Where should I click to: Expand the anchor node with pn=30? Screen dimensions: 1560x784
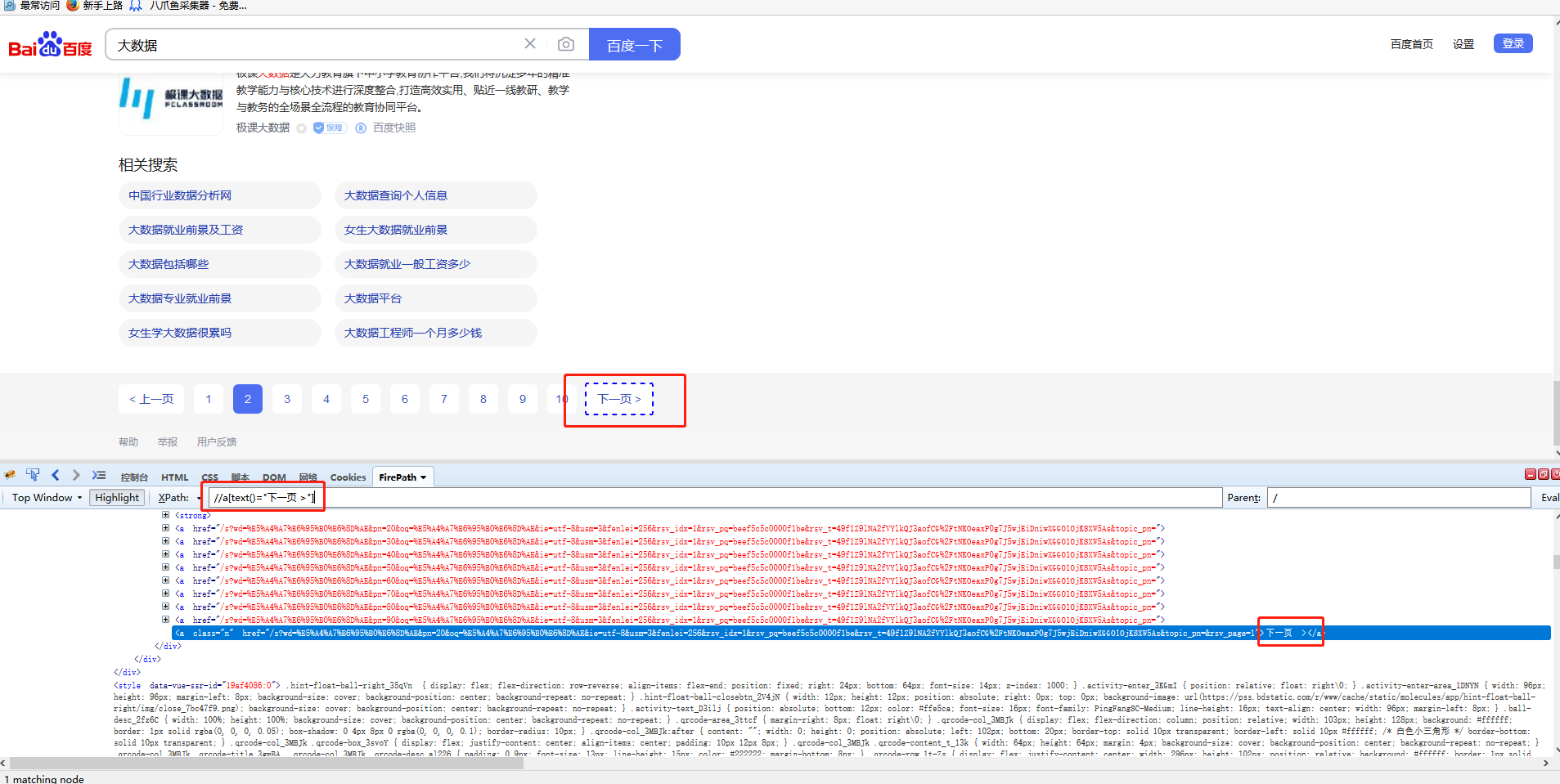click(x=165, y=541)
